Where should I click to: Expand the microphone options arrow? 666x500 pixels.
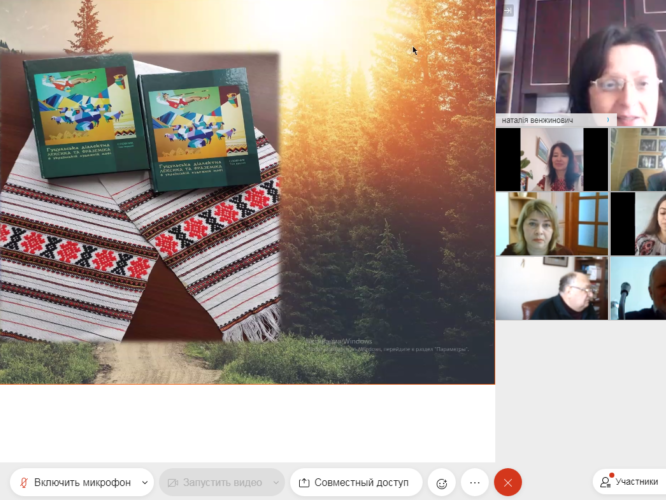144,482
